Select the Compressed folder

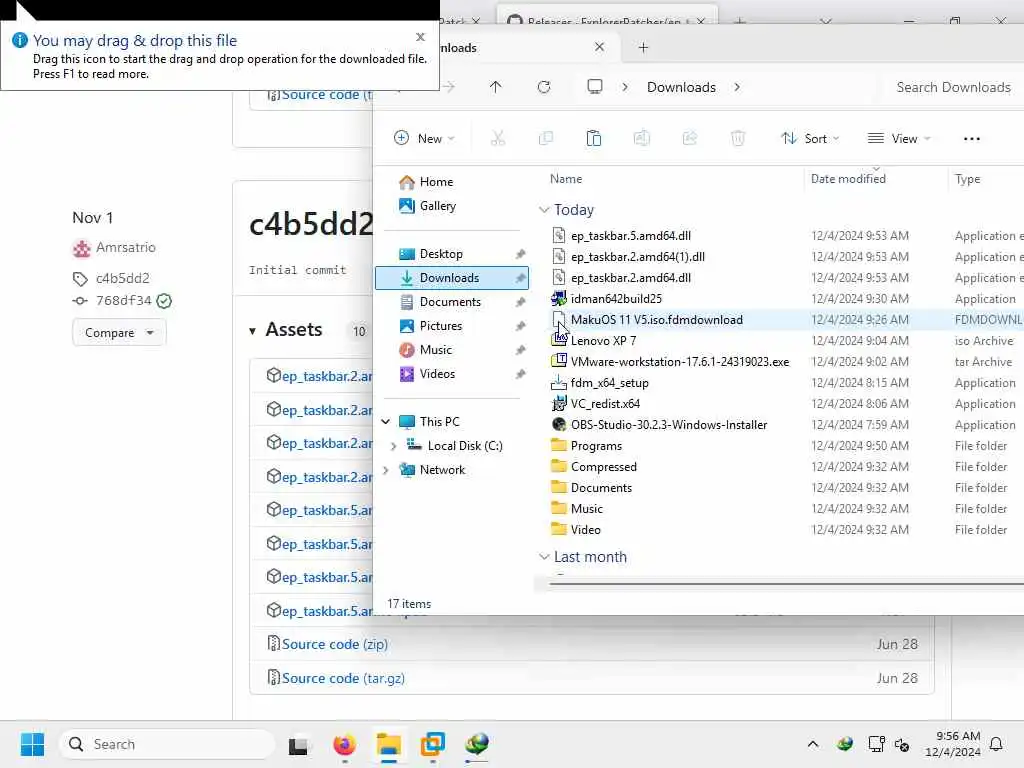tap(603, 466)
